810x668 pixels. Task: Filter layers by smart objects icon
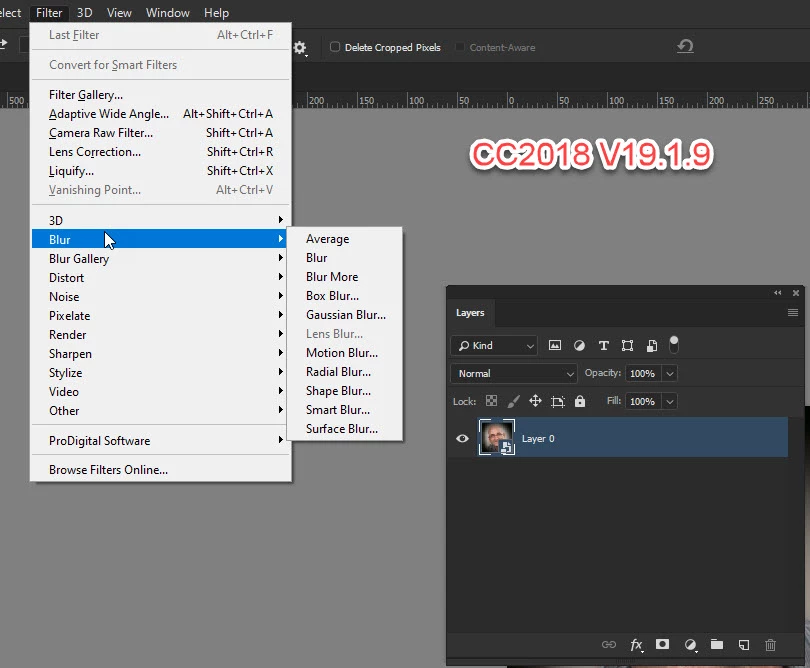click(x=652, y=345)
